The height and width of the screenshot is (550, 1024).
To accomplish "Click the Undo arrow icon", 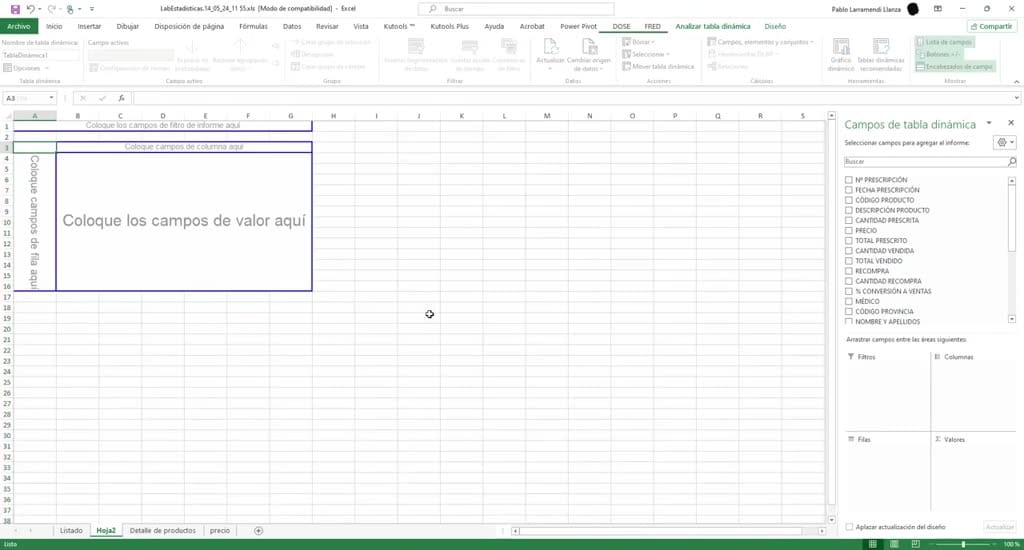I will click(x=31, y=9).
